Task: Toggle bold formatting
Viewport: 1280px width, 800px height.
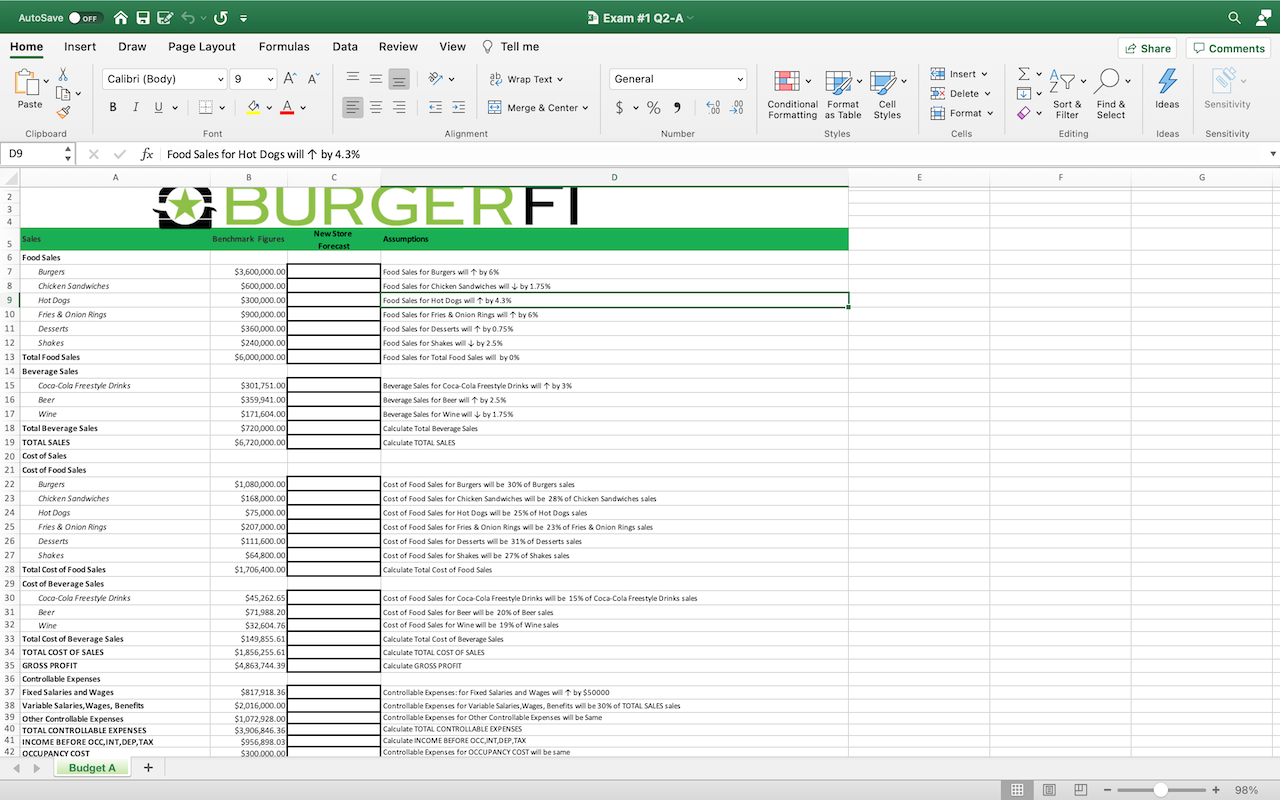Action: (x=112, y=107)
